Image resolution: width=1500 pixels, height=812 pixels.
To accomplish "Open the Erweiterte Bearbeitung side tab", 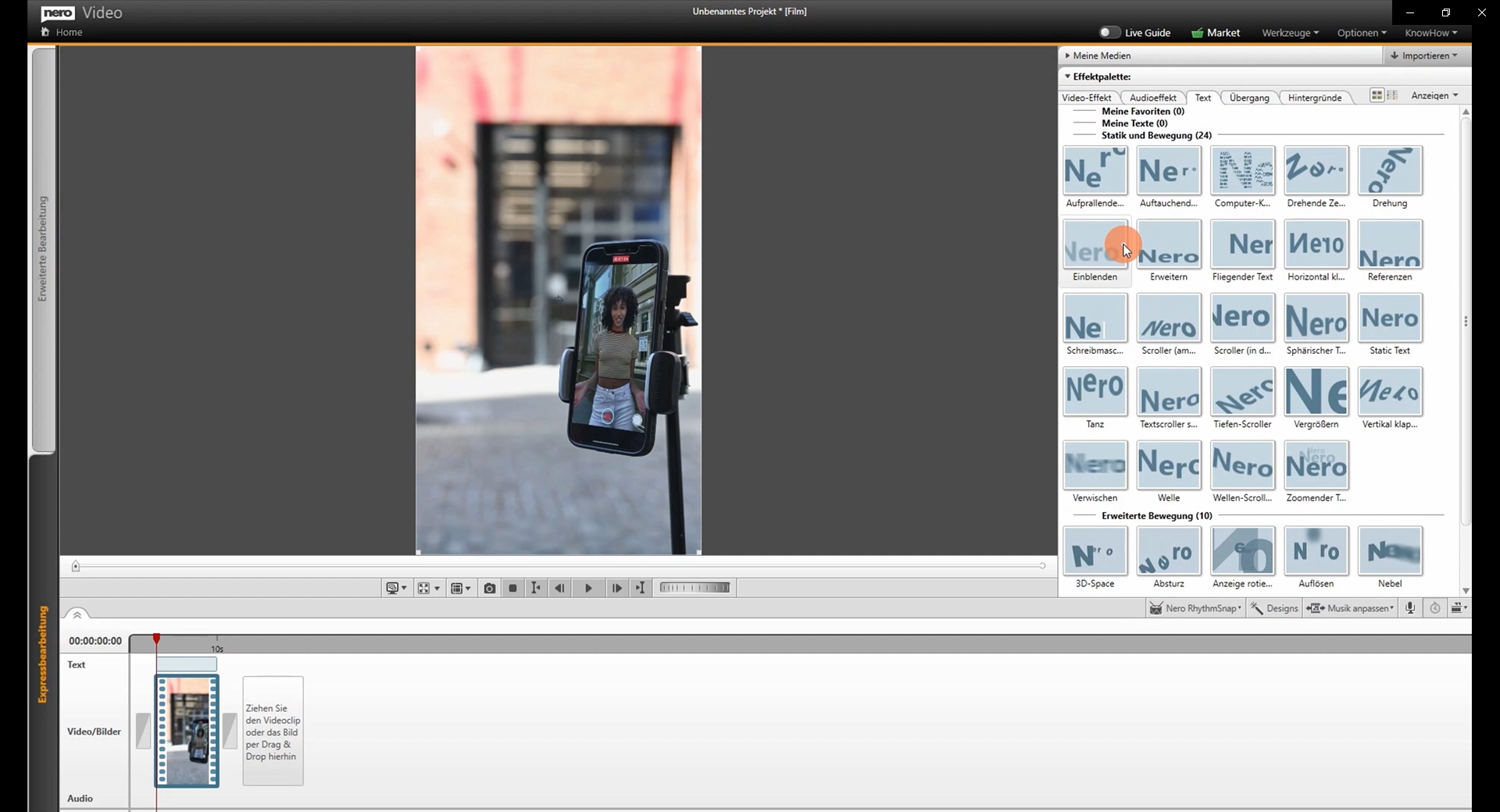I will pos(43,249).
